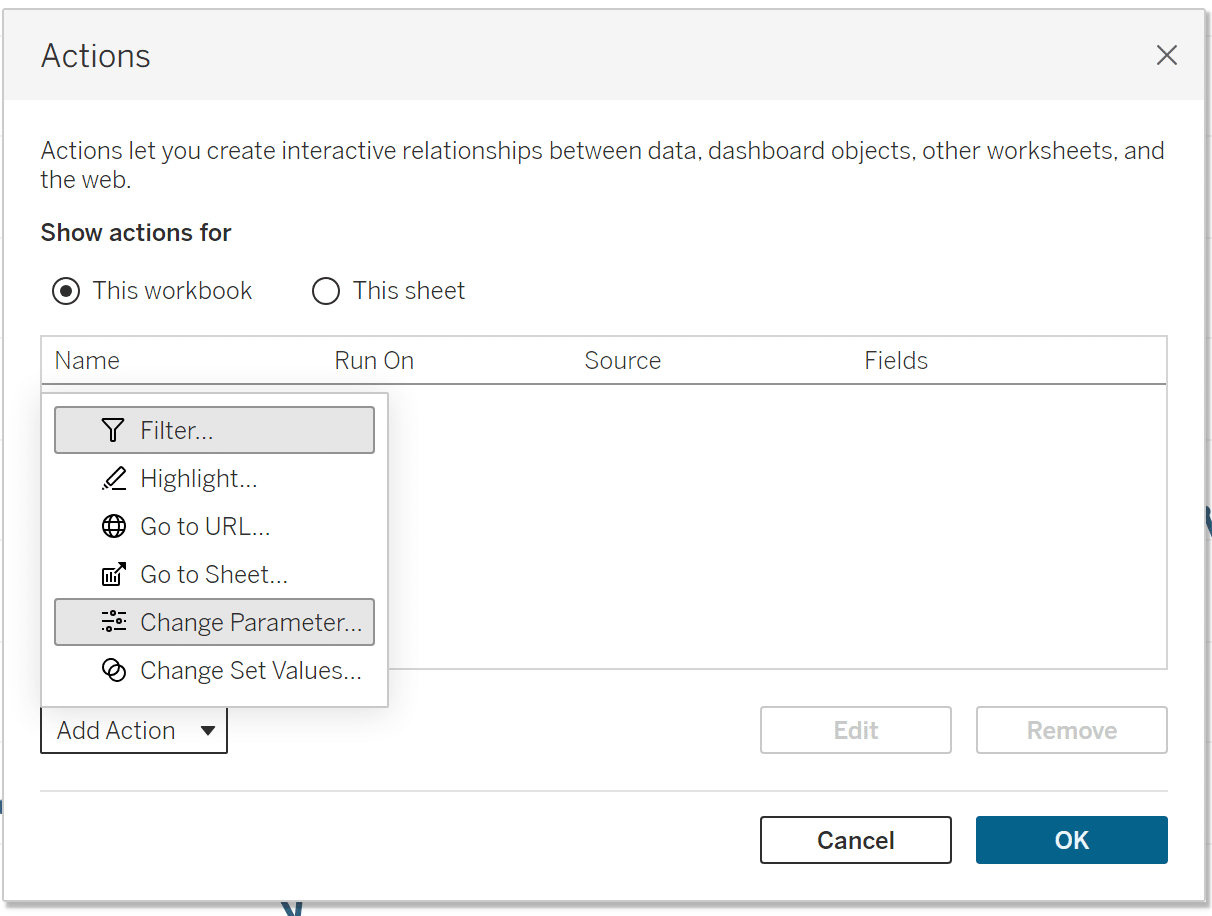Click the sliders icon for Change Parameter
The height and width of the screenshot is (916, 1212).
[114, 622]
